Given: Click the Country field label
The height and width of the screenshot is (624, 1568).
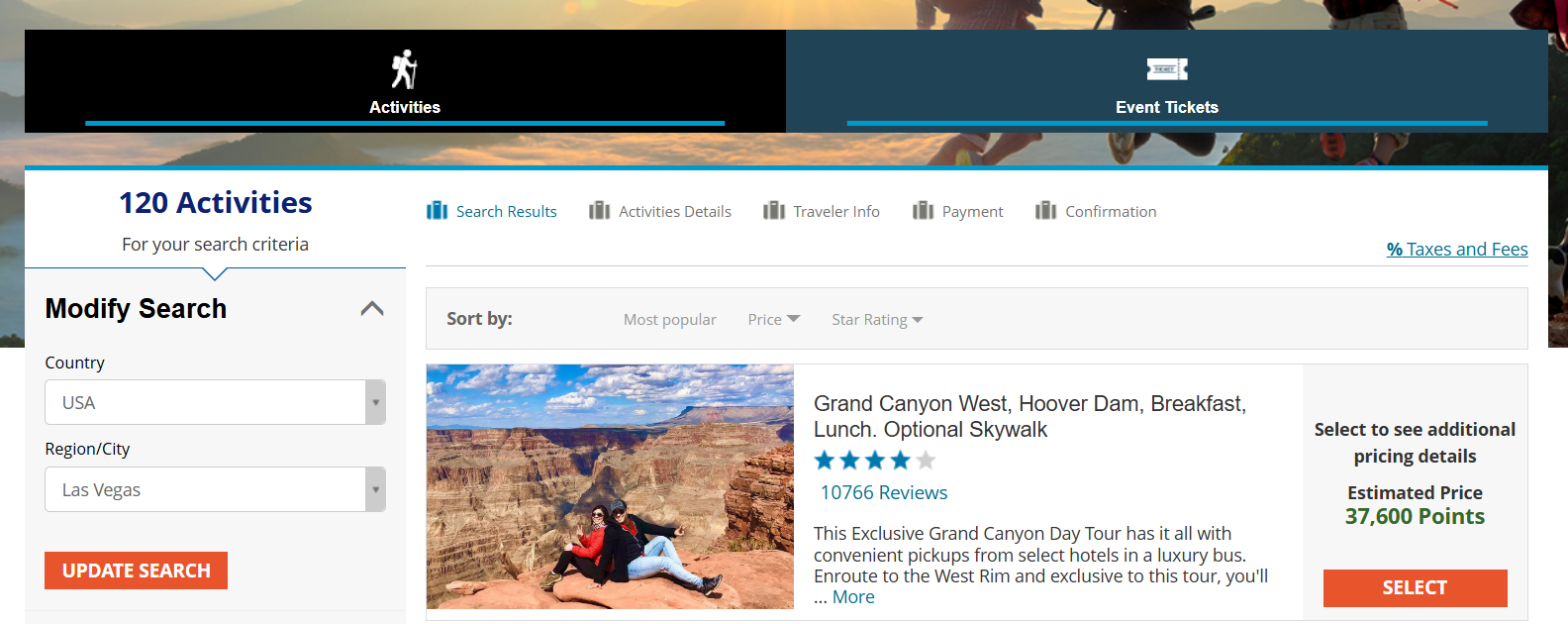Looking at the screenshot, I should [x=74, y=363].
